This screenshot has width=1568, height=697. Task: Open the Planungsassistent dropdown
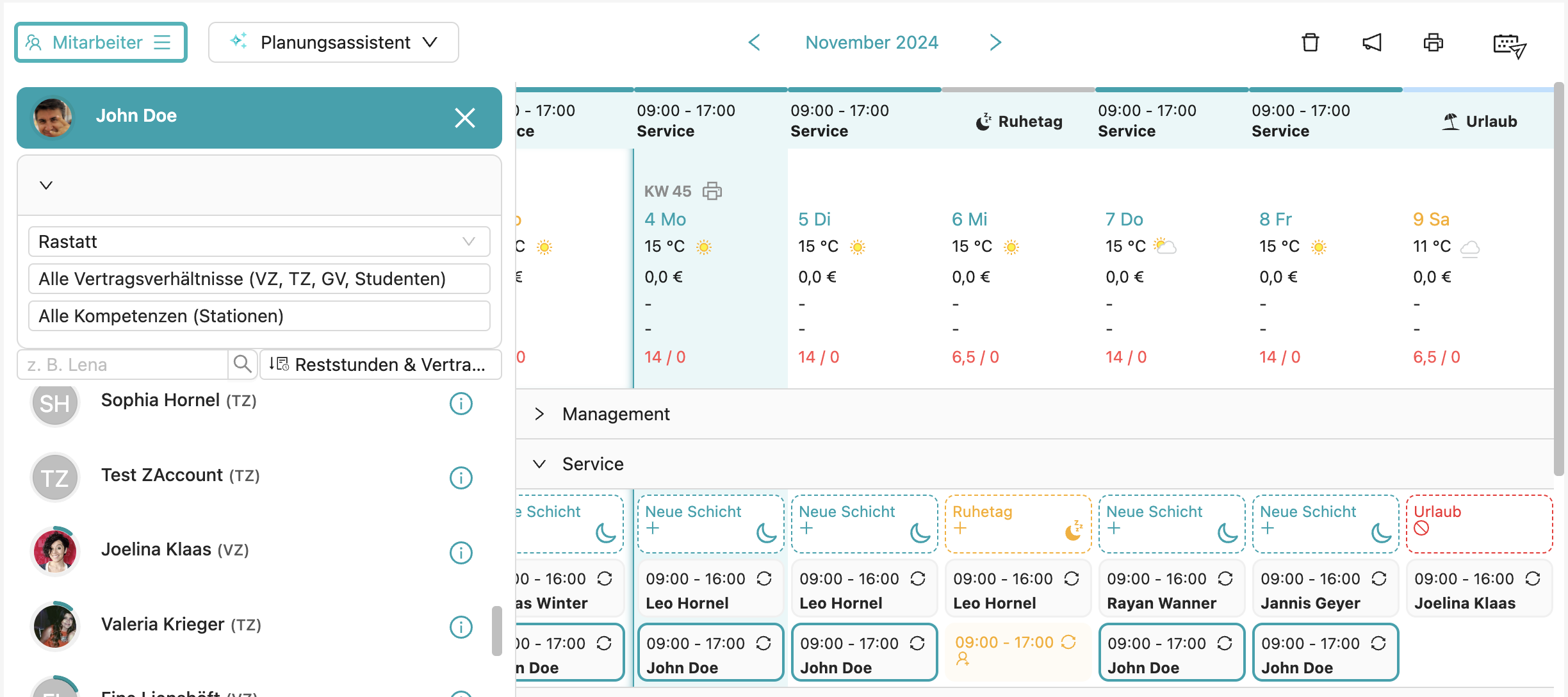(333, 42)
